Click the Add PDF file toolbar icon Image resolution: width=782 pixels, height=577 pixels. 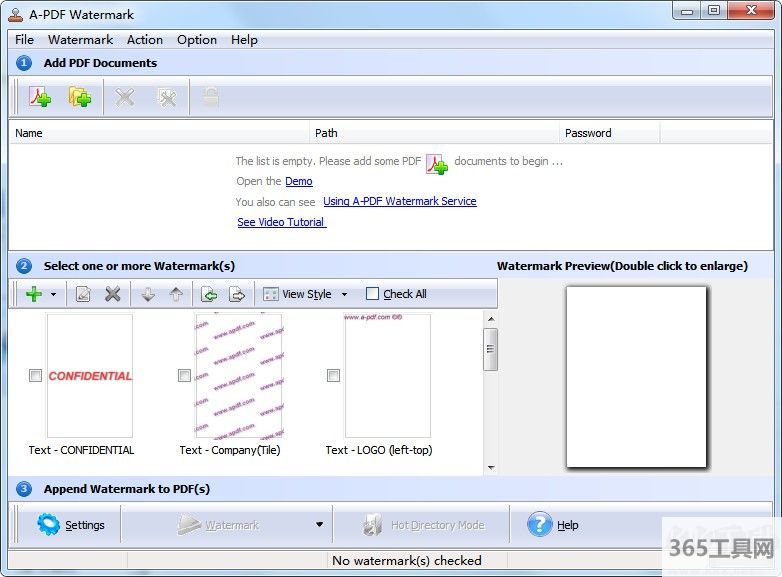[x=40, y=97]
